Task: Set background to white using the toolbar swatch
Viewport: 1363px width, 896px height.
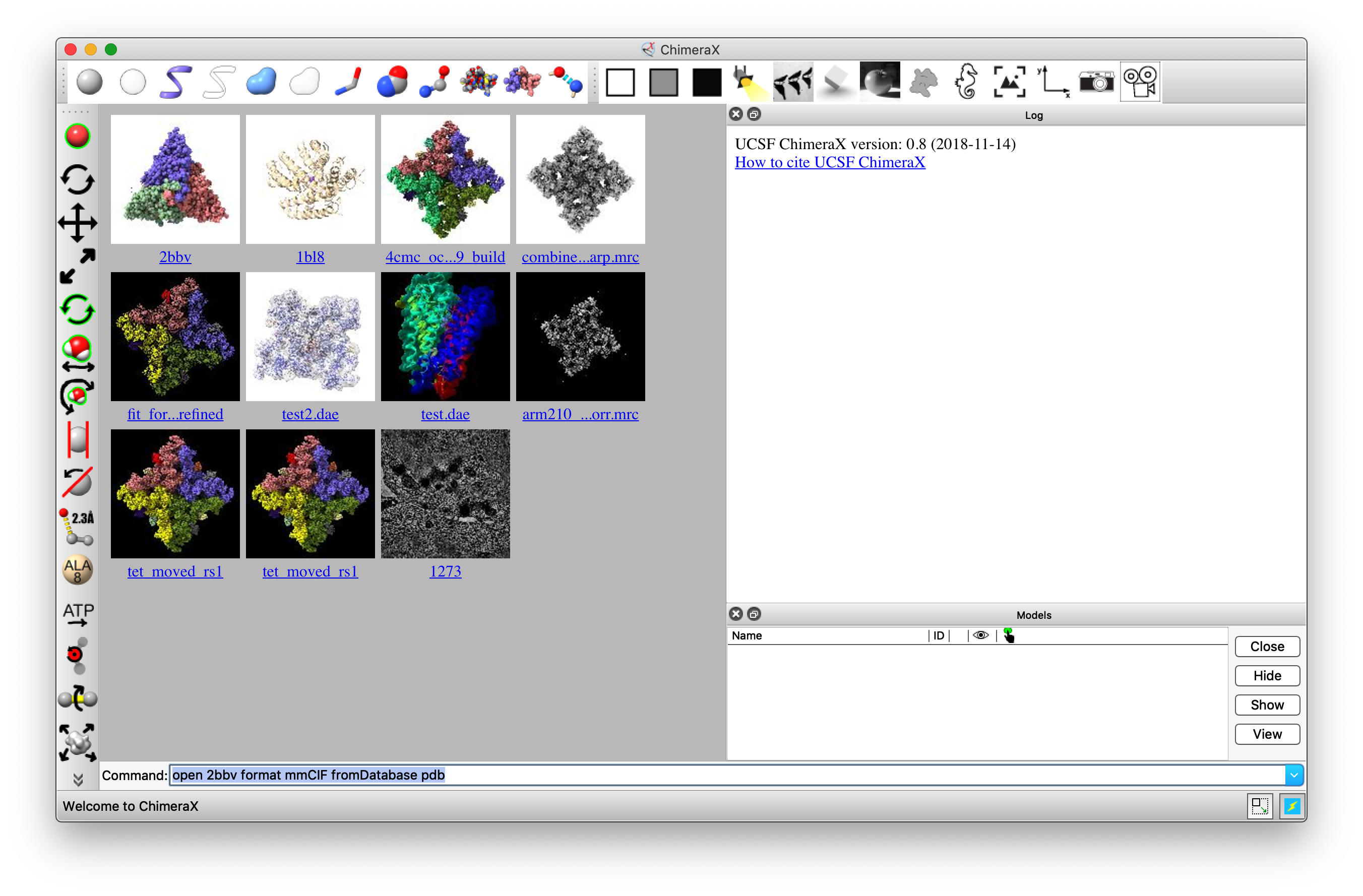Action: (622, 81)
